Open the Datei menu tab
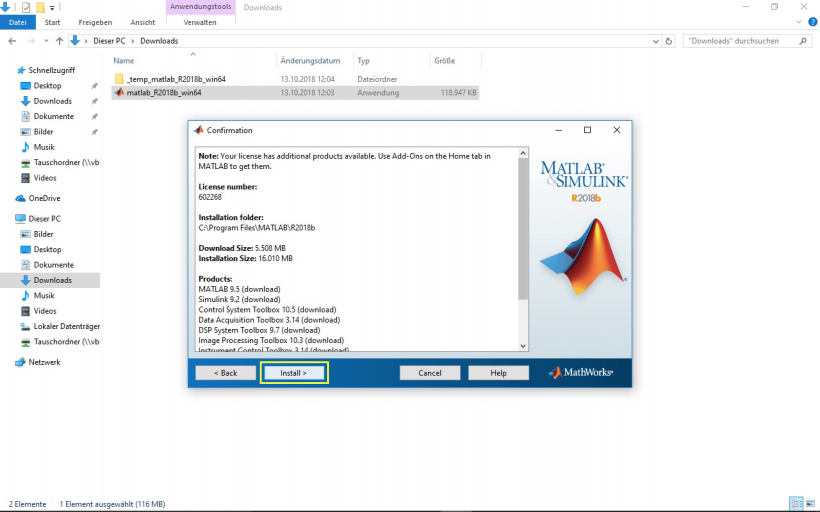820x512 pixels. point(17,22)
